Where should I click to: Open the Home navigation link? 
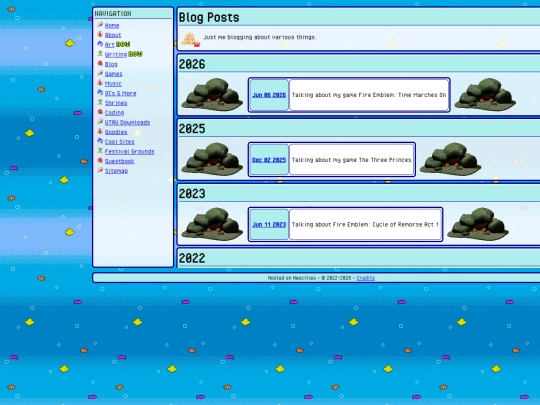pos(112,25)
